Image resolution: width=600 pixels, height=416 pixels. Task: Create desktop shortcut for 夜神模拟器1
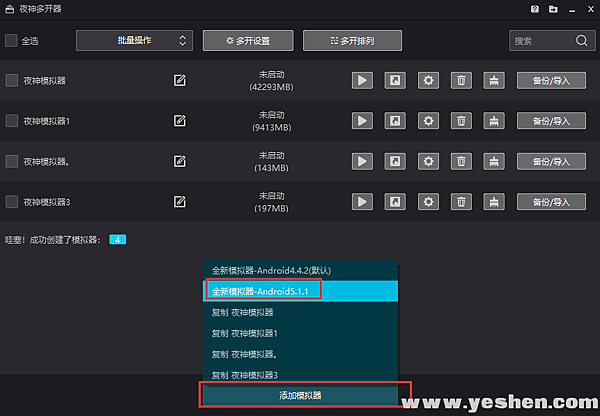pos(395,121)
